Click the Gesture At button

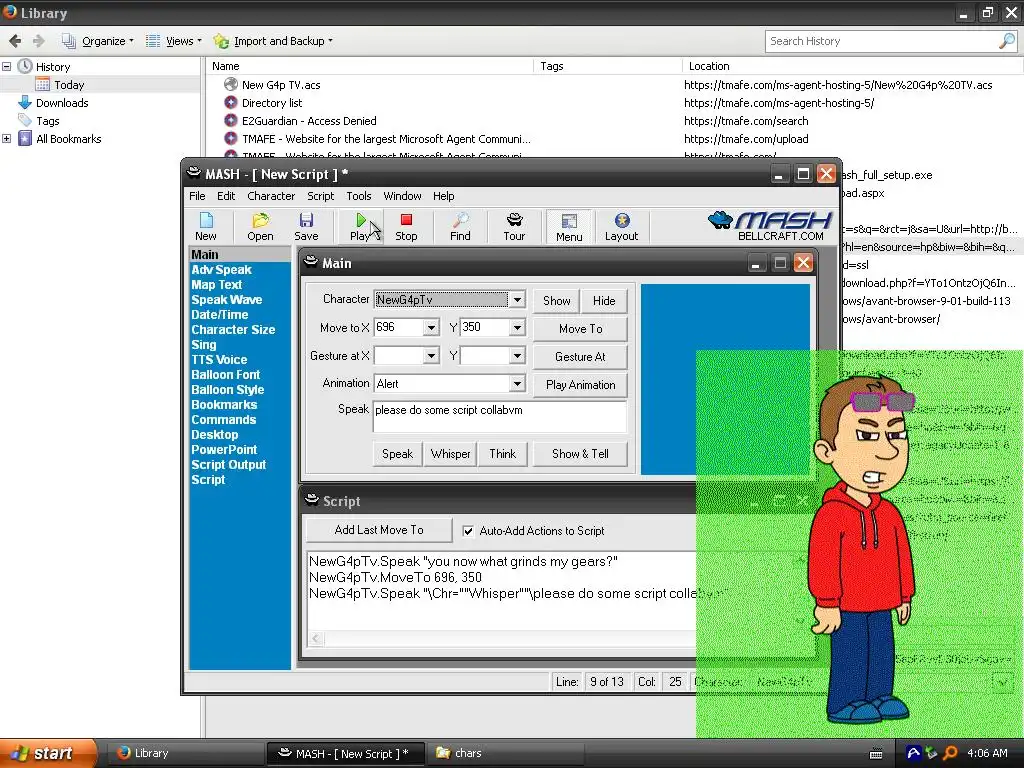[x=580, y=357]
